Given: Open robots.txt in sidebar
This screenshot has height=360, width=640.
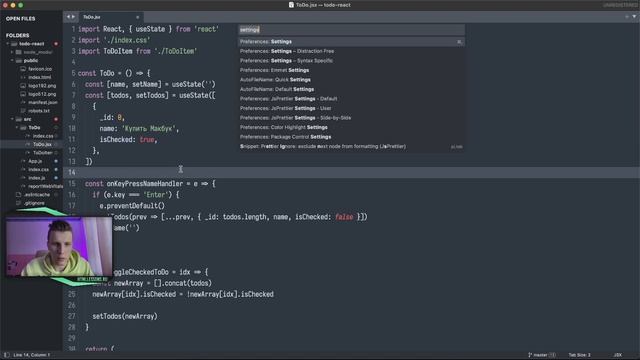Looking at the screenshot, I should [x=39, y=111].
